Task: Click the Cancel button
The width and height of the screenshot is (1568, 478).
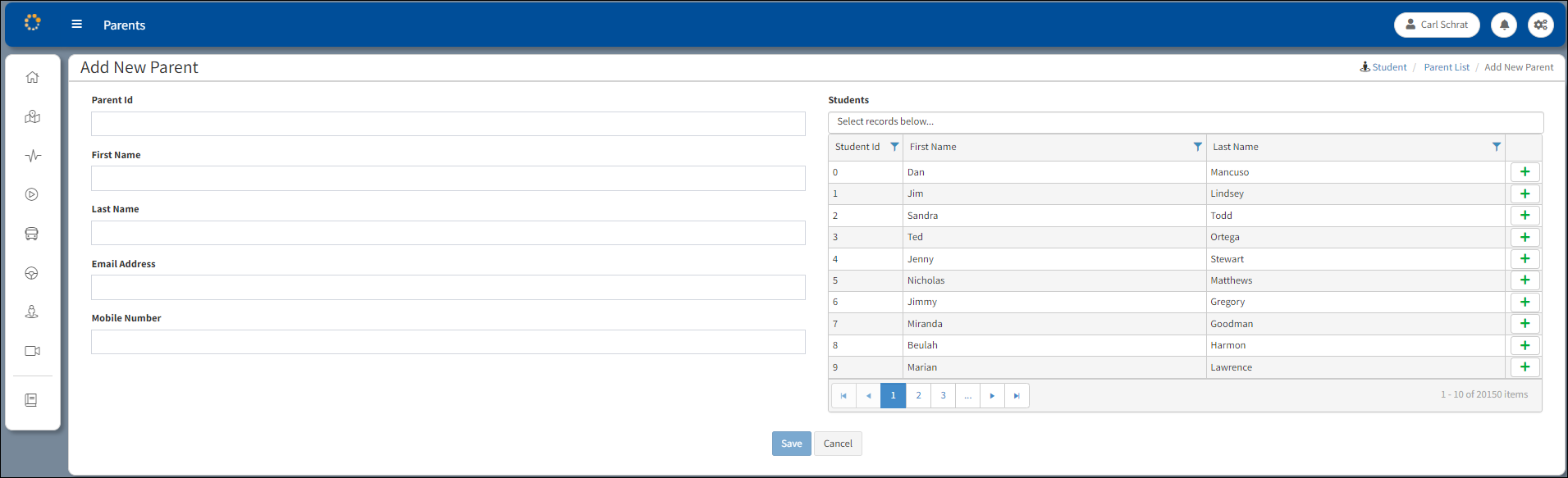Action: [838, 444]
